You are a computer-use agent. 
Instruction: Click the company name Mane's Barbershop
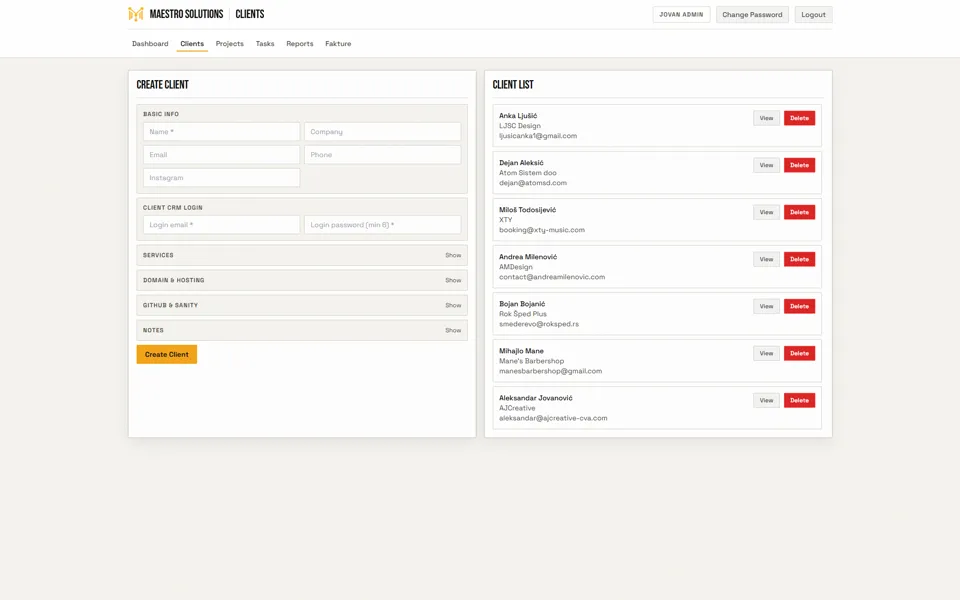pyautogui.click(x=531, y=361)
